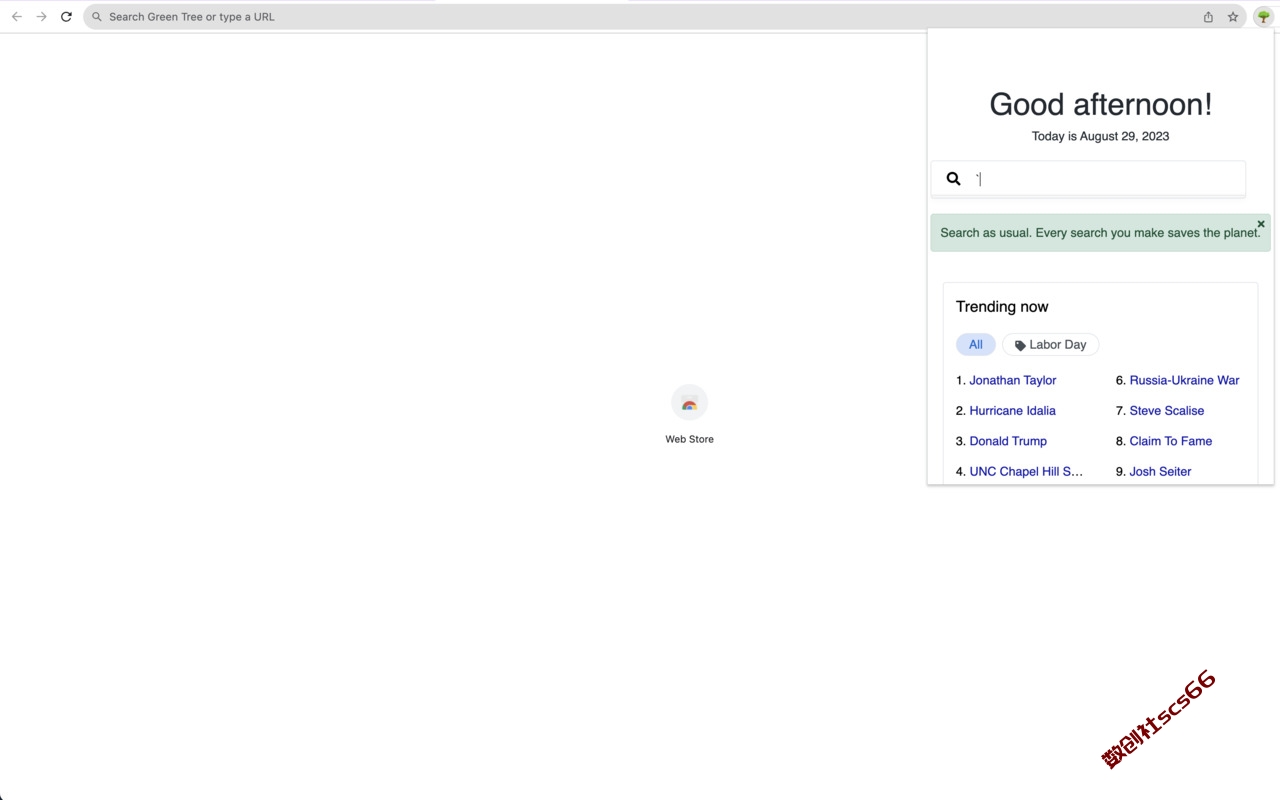The height and width of the screenshot is (800, 1280).
Task: Open the Green Tree extension icon
Action: coord(1264,17)
